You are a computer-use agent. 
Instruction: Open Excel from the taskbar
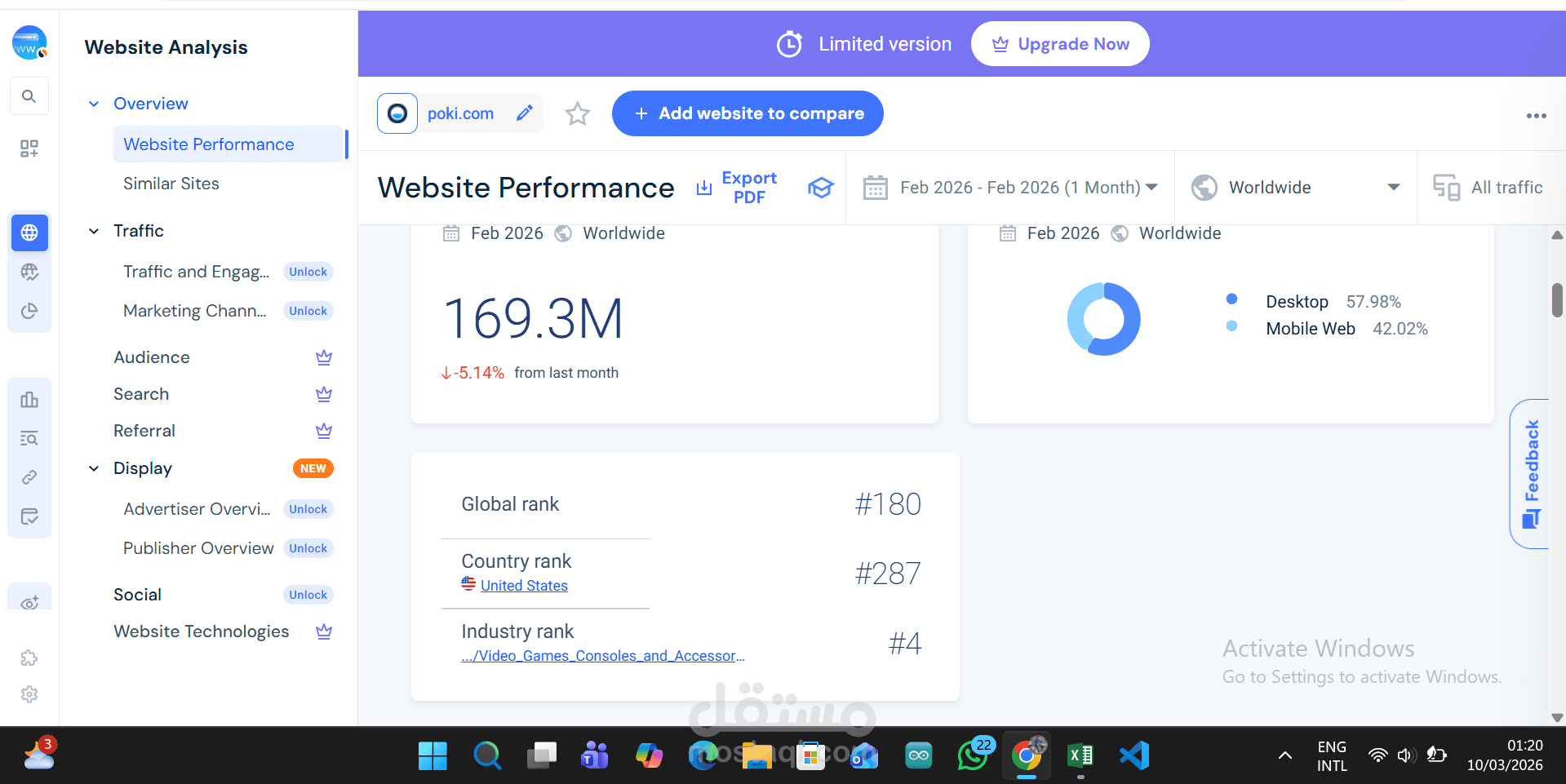coord(1080,755)
